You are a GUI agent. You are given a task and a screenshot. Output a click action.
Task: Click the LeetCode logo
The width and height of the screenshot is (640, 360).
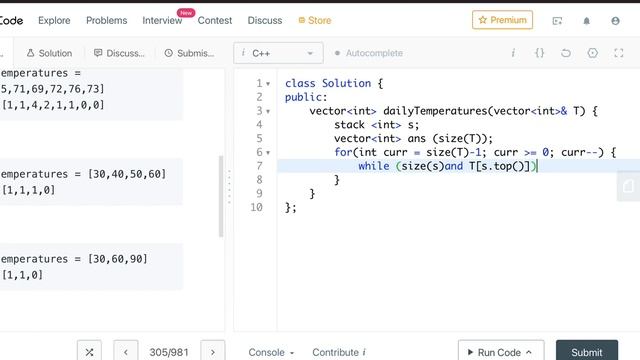tap(11, 20)
